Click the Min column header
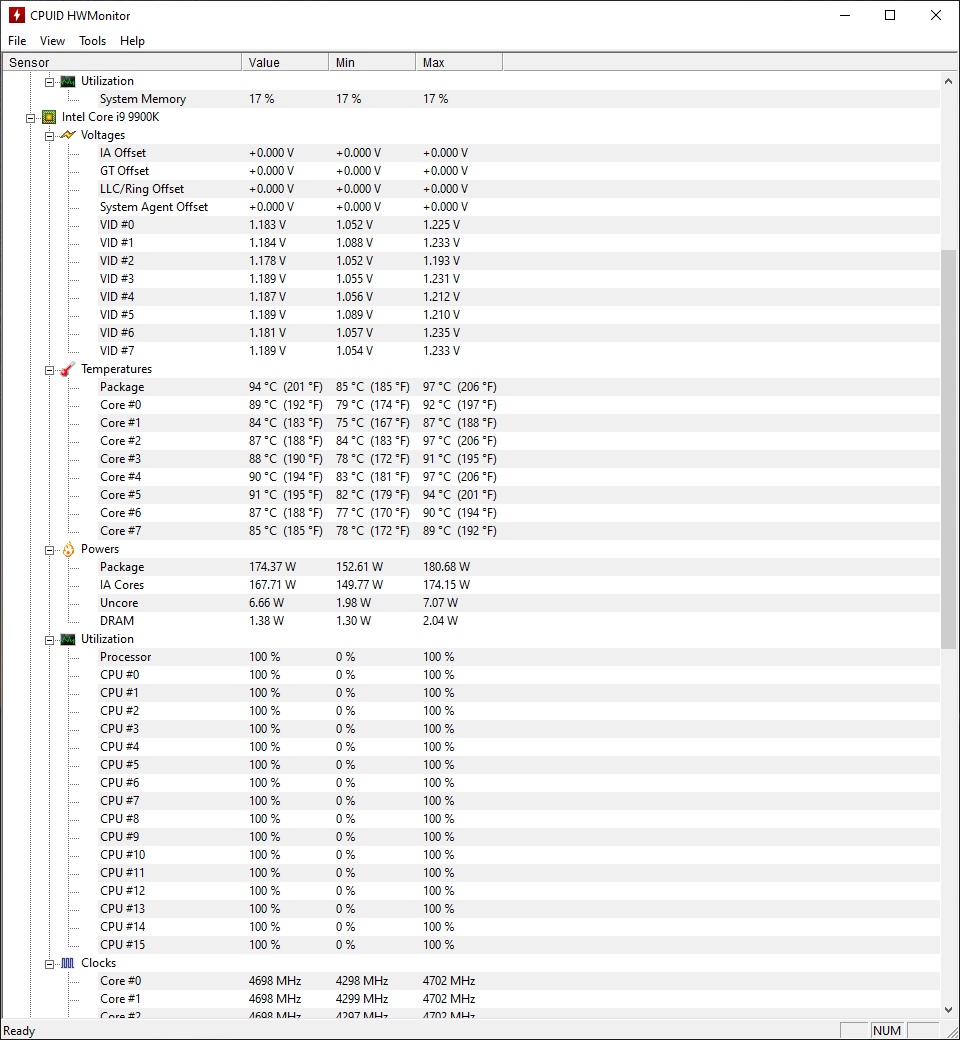960x1040 pixels. coord(372,62)
